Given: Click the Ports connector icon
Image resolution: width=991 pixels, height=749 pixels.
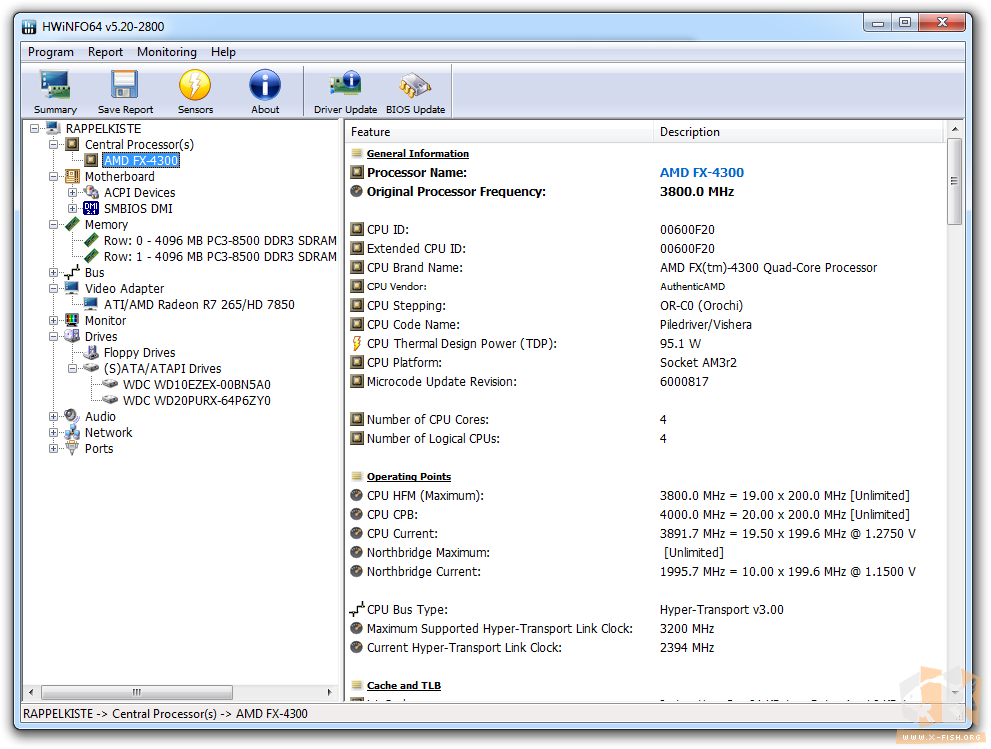Looking at the screenshot, I should click(72, 448).
